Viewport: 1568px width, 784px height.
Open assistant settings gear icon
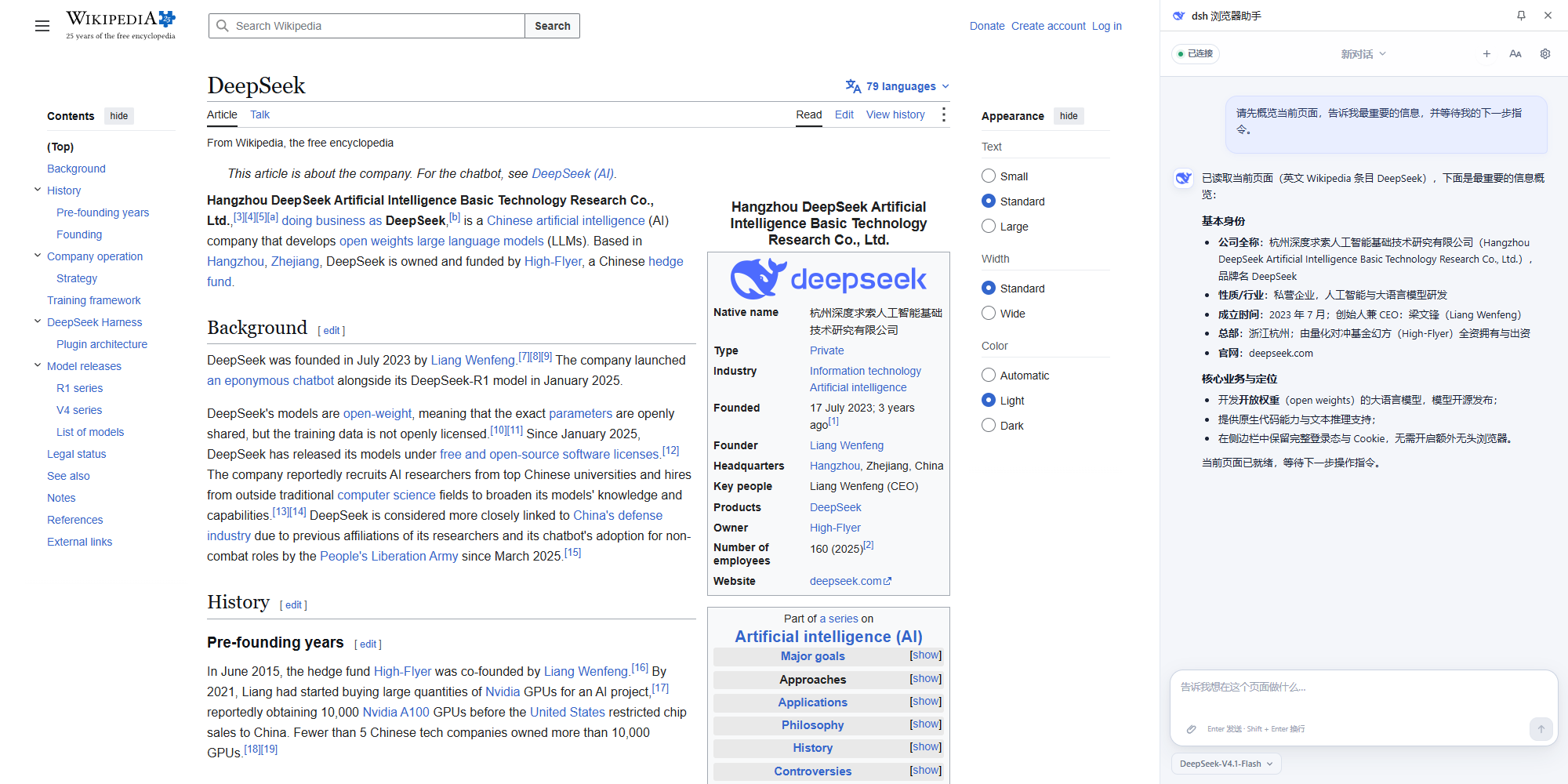[1545, 54]
